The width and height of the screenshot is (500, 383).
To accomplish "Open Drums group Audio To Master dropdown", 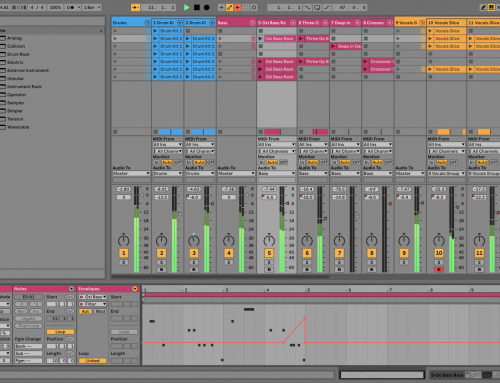I will [x=131, y=173].
